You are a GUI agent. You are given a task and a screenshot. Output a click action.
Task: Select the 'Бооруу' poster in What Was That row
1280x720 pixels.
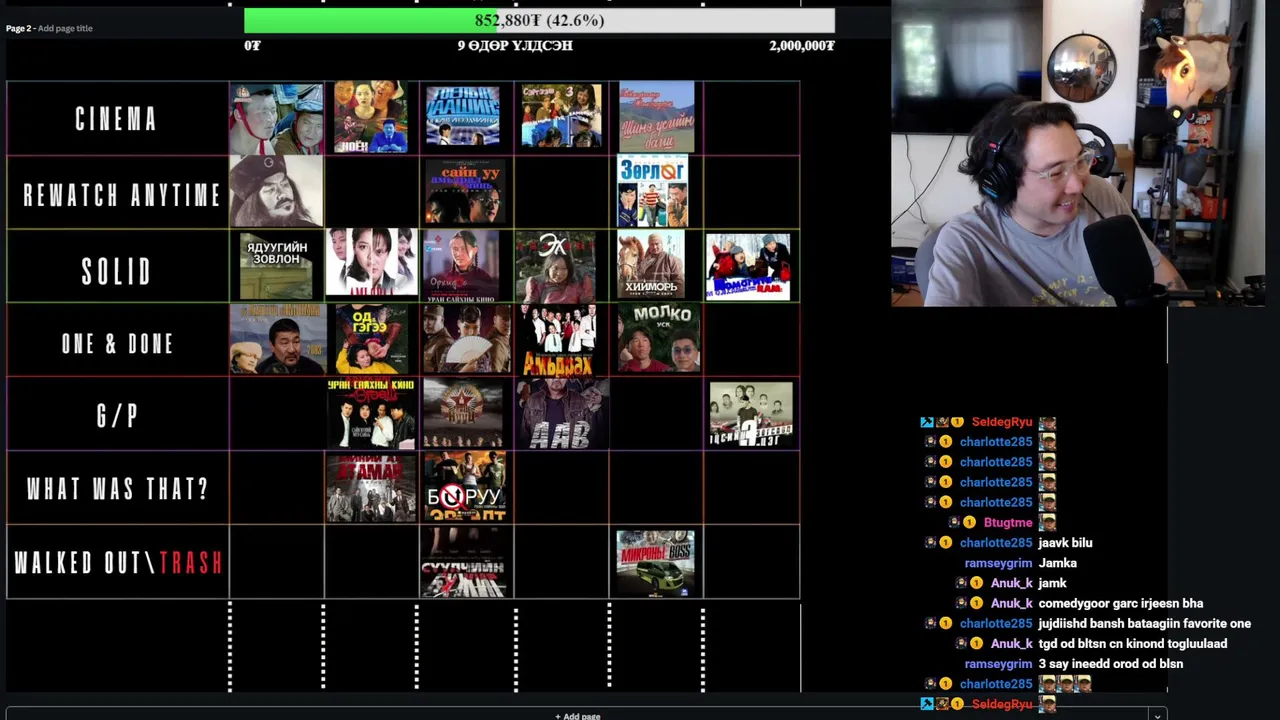point(466,487)
